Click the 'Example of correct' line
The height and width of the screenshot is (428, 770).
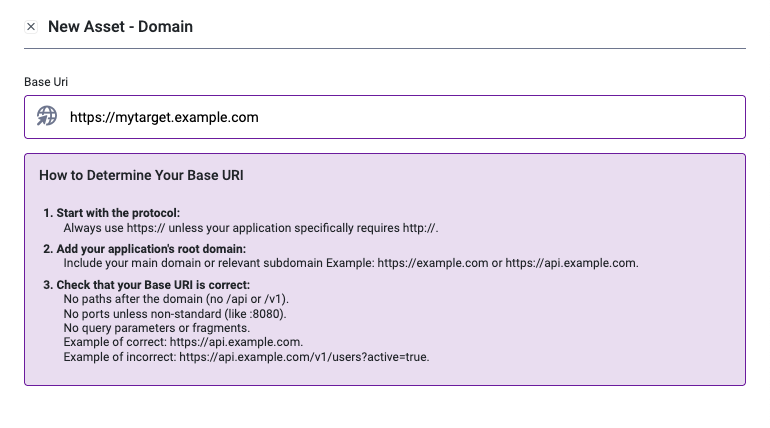point(183,342)
